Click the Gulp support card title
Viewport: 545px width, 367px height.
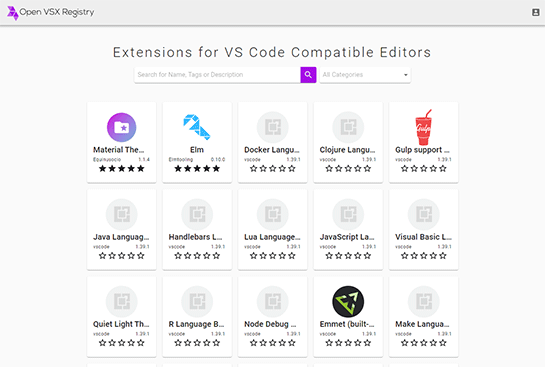coord(422,150)
